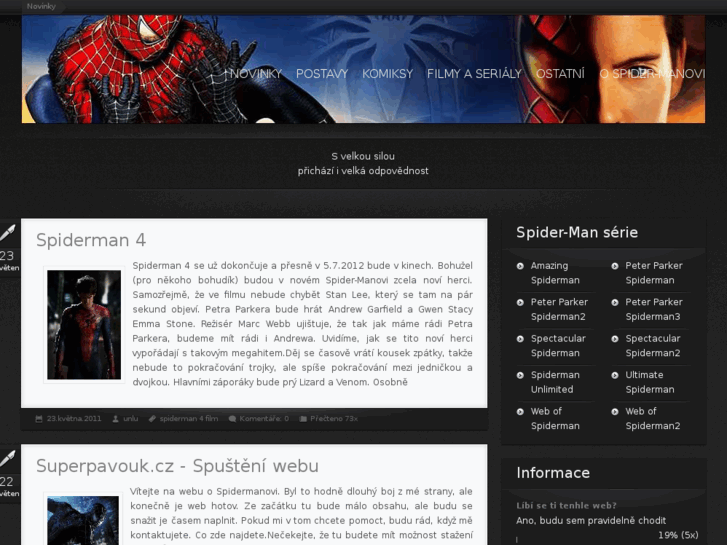Click the Přečteno 73x text

pos(334,419)
